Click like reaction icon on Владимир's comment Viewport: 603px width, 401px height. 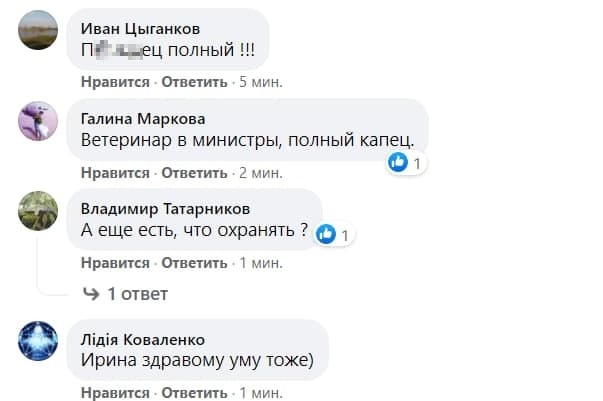coord(325,235)
